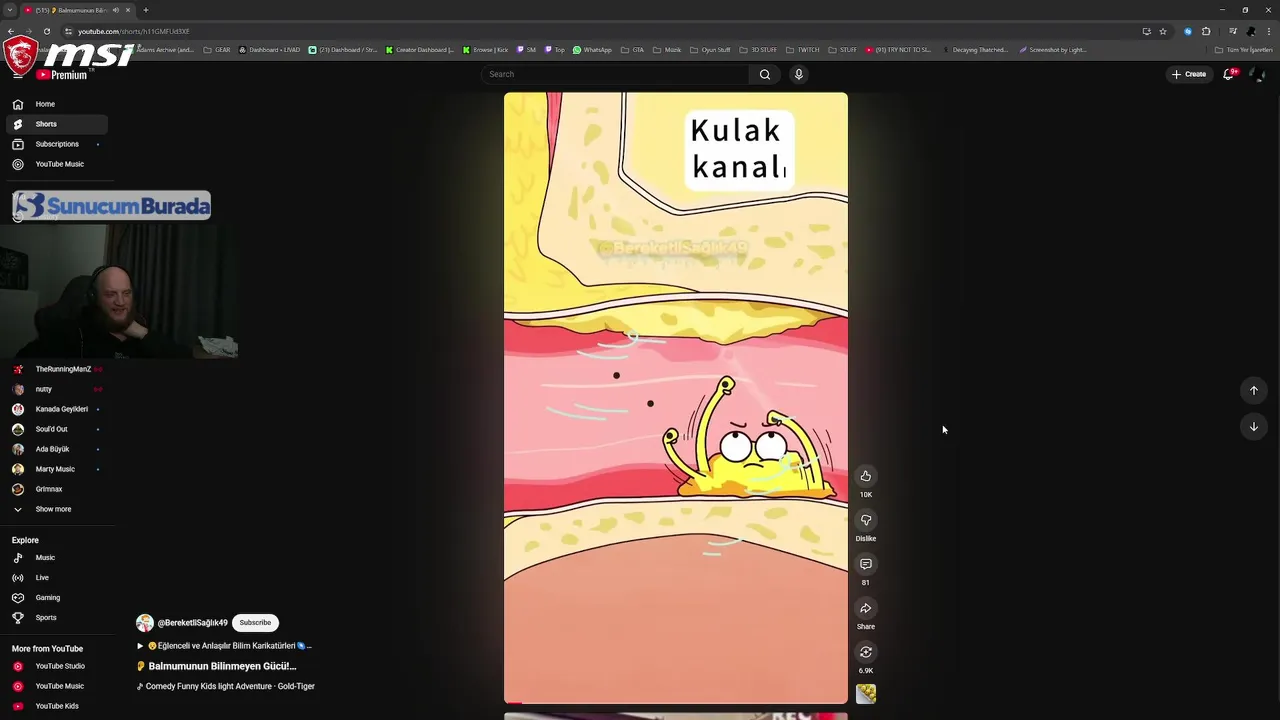Open Sports under Explore
Screen dimensions: 1280x720
[x=56, y=618]
